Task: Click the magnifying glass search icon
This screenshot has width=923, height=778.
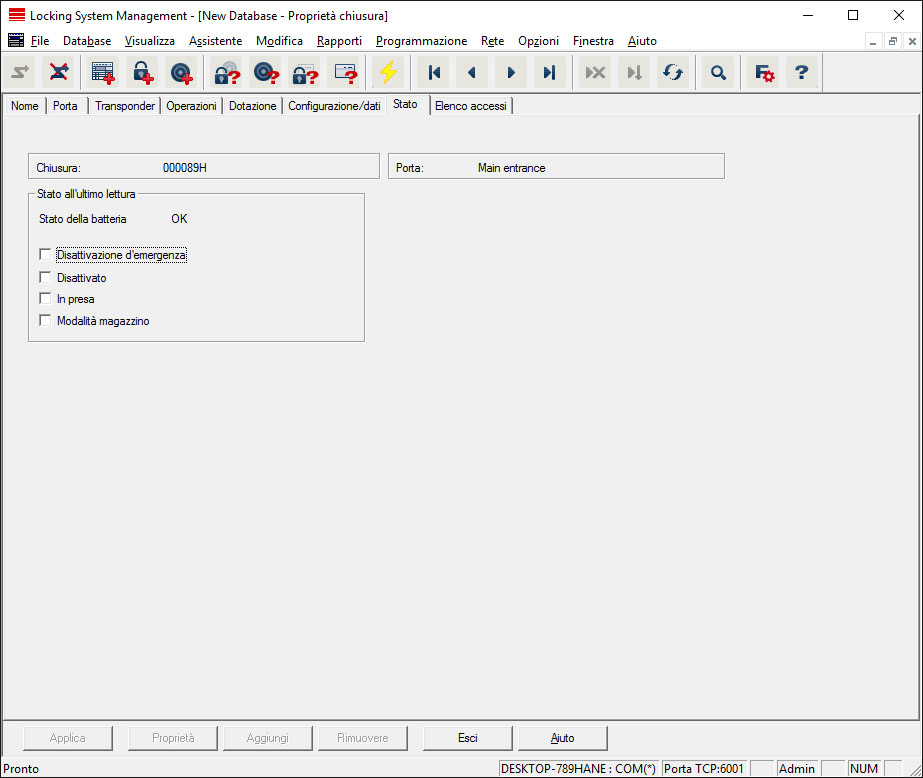Action: pos(717,73)
